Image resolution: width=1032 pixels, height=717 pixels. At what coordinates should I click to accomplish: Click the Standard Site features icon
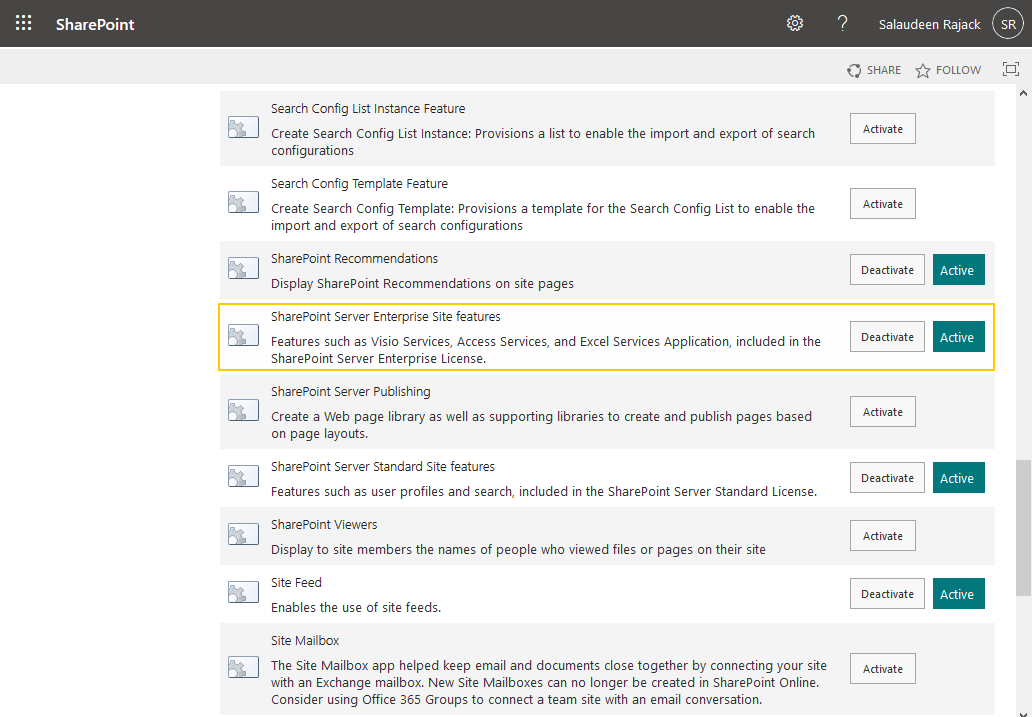pos(243,477)
